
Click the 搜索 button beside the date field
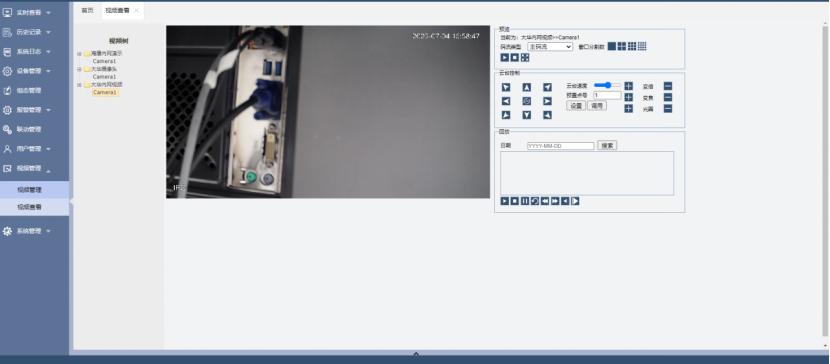click(607, 145)
